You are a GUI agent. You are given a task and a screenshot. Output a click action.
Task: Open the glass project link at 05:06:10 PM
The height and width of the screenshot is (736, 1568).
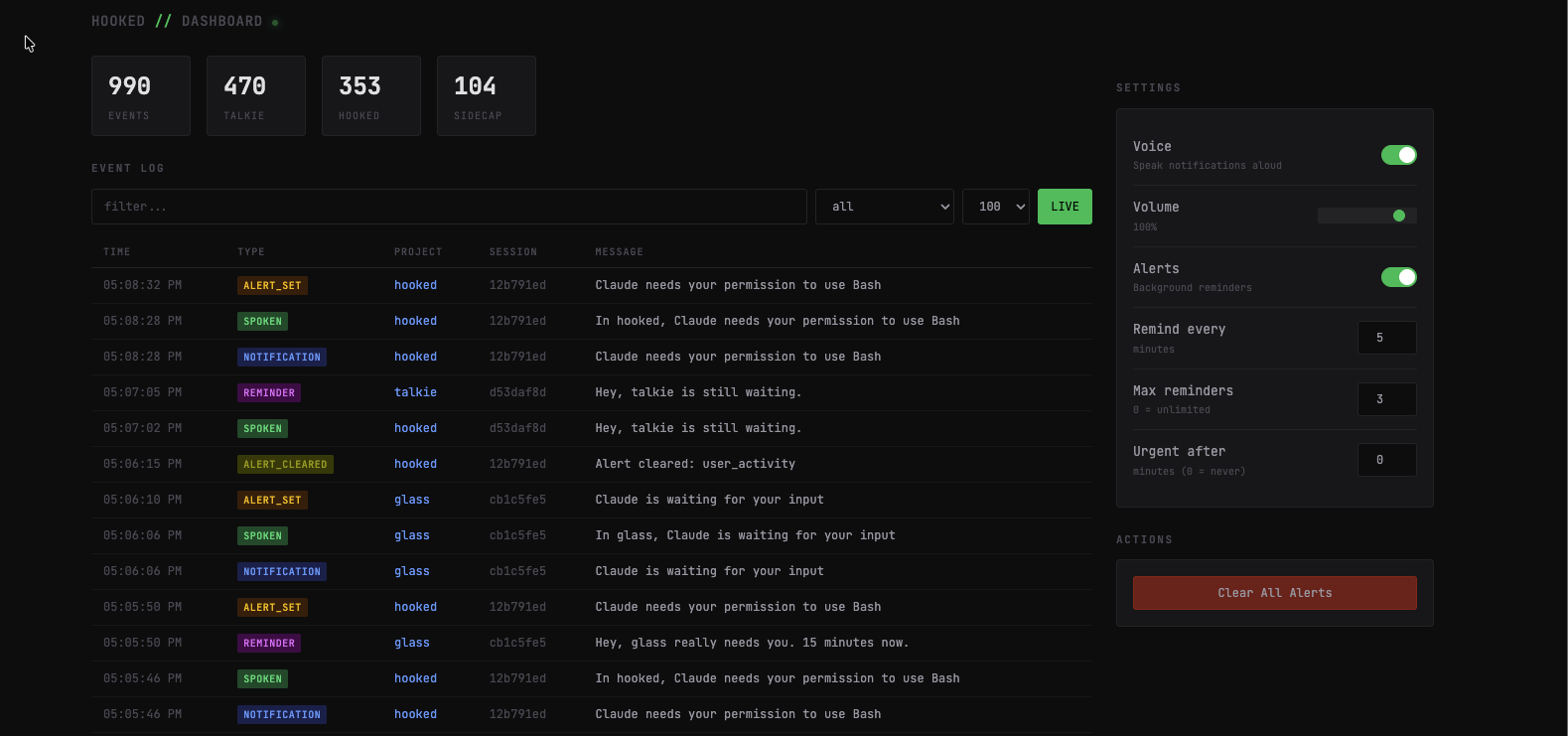(412, 500)
